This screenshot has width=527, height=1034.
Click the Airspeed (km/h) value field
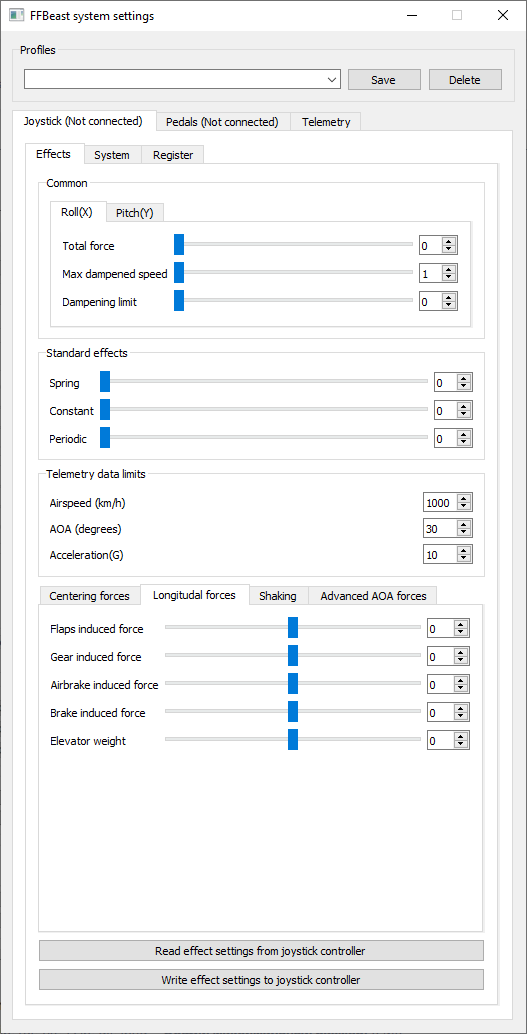[x=439, y=502]
